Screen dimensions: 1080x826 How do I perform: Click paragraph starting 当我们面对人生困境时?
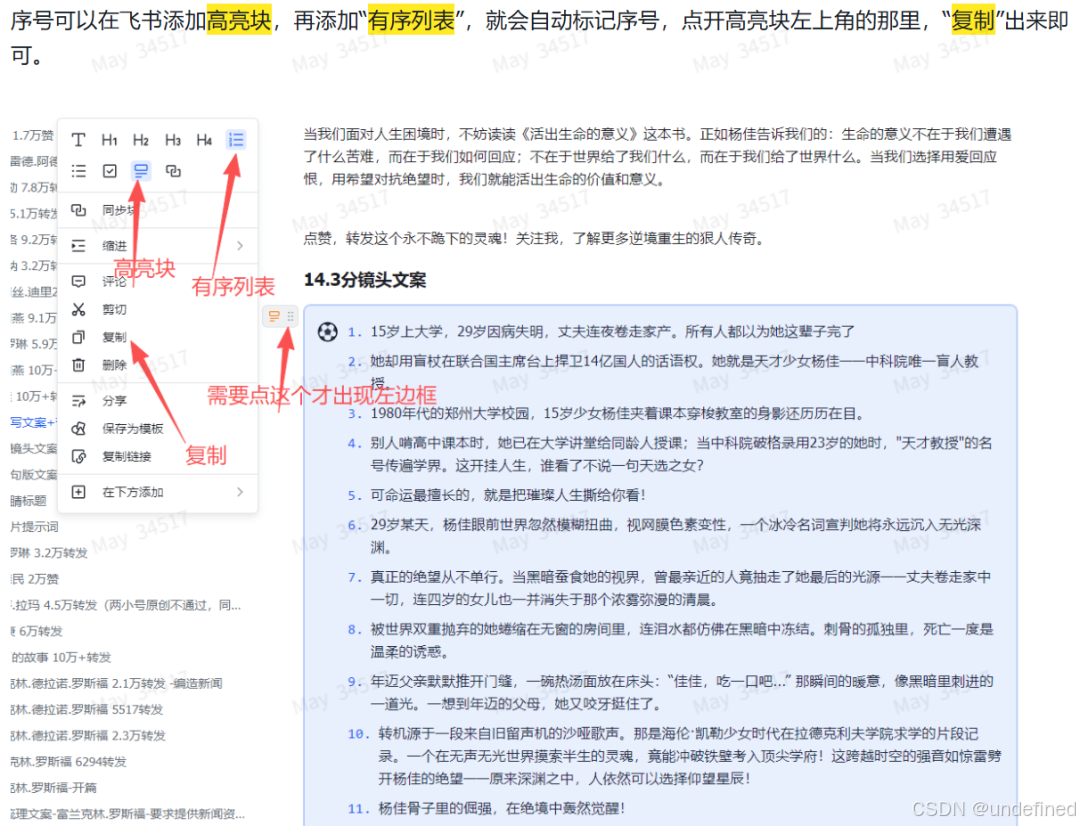(657, 157)
